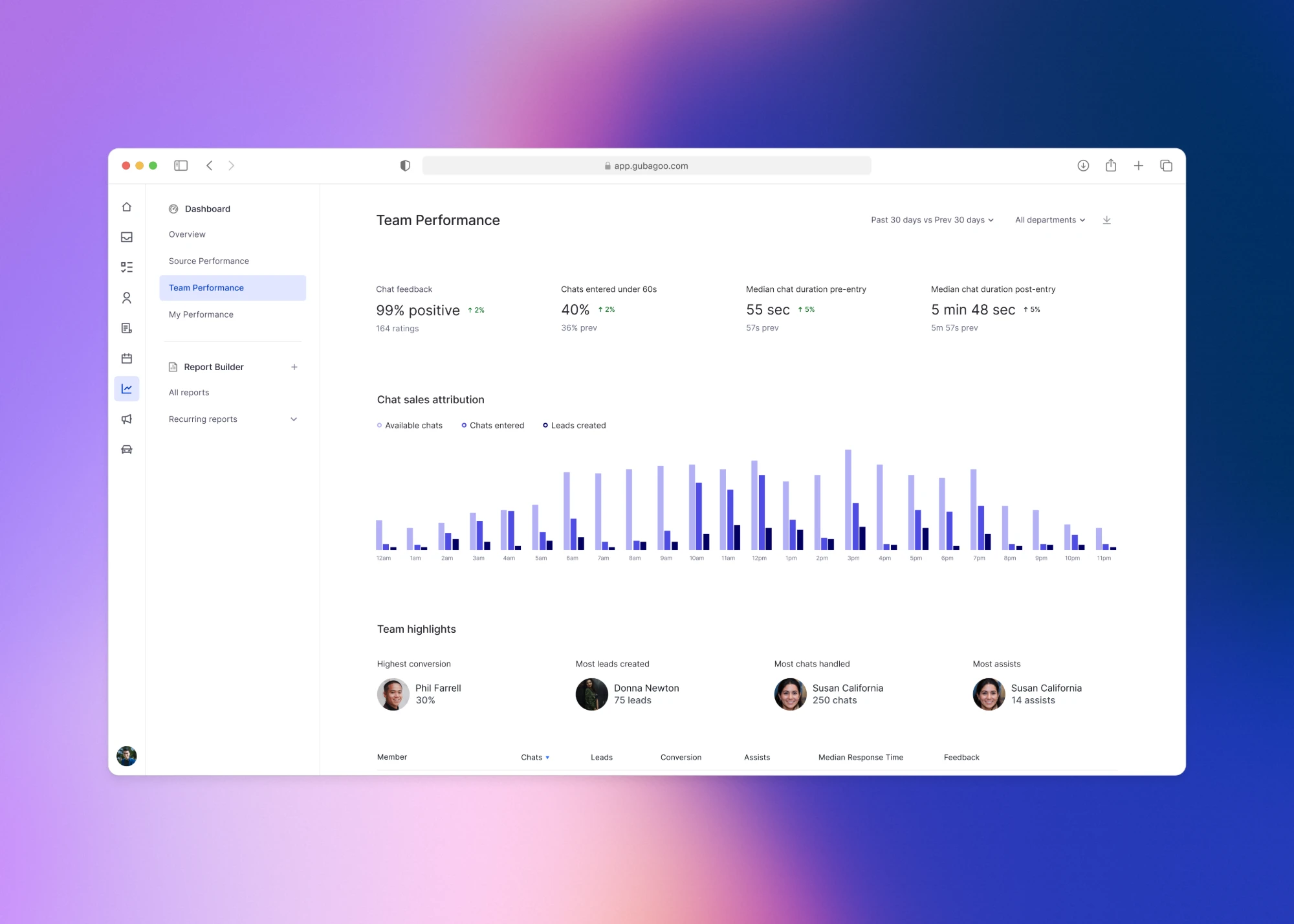Click the 3pm available chats bar
This screenshot has width=1294, height=924.
[848, 500]
